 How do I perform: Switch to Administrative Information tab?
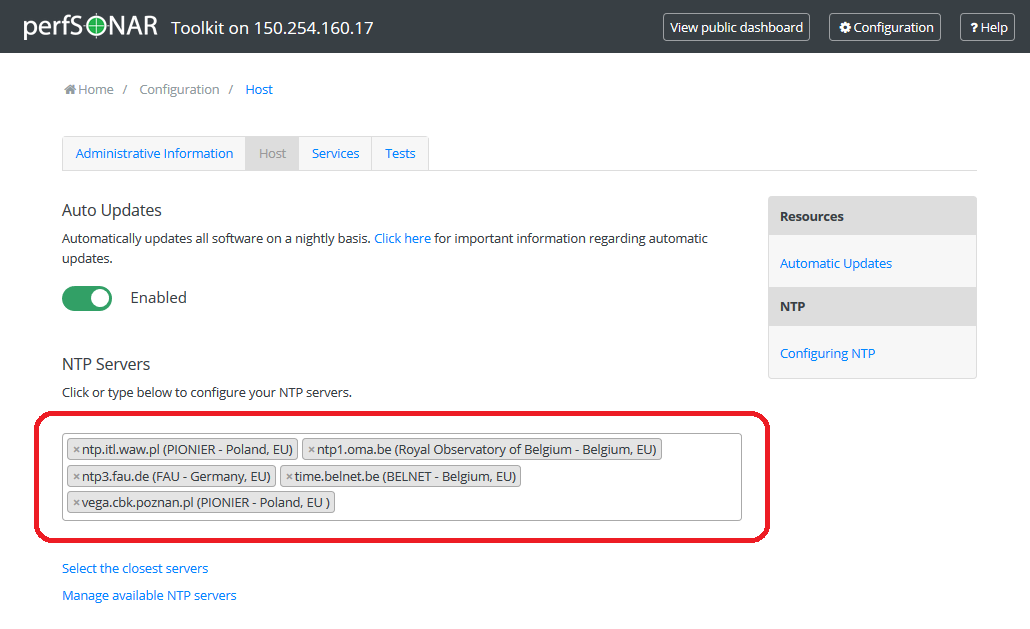[154, 154]
